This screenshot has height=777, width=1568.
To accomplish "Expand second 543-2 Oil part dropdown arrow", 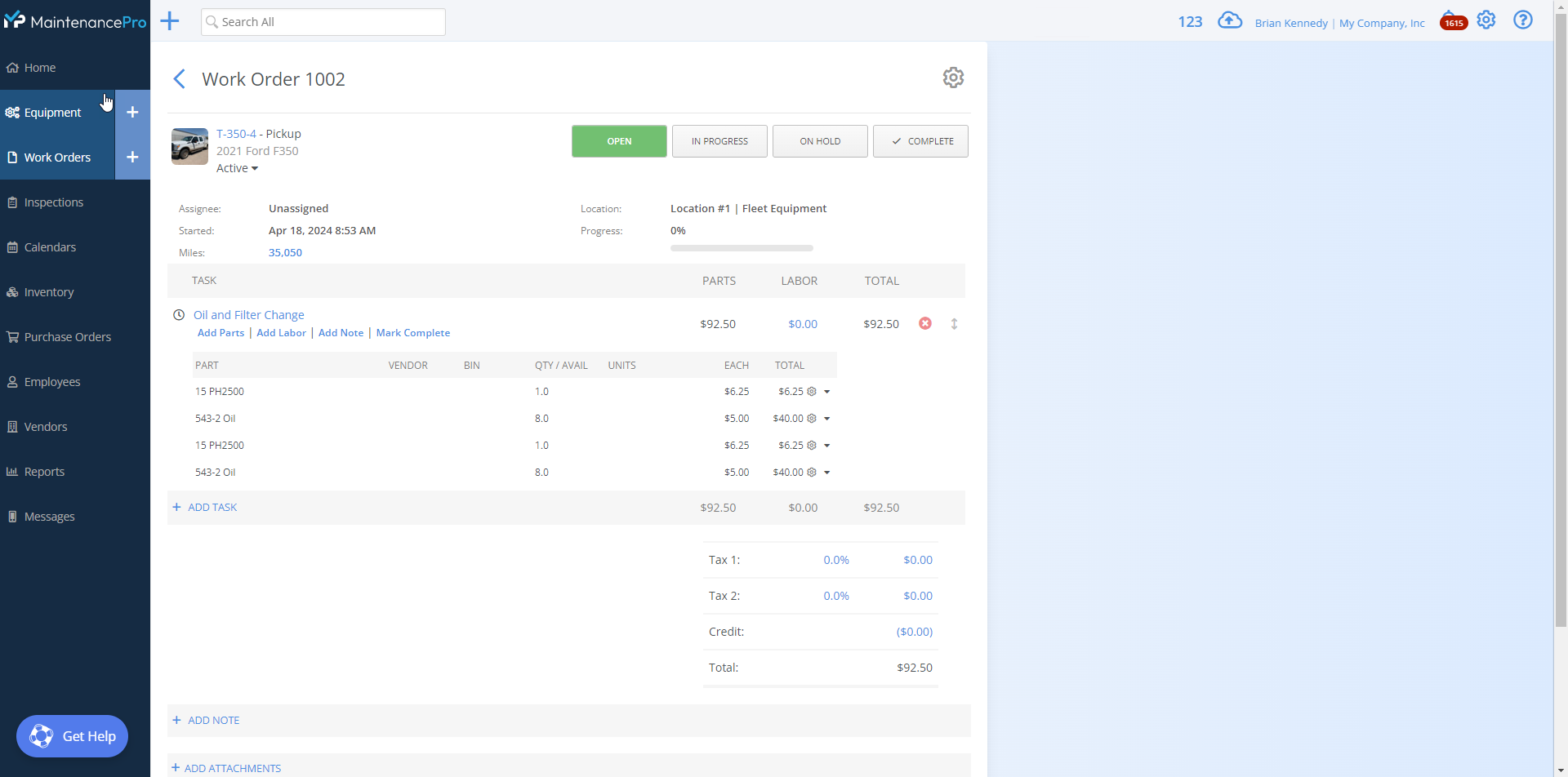I will (x=827, y=473).
